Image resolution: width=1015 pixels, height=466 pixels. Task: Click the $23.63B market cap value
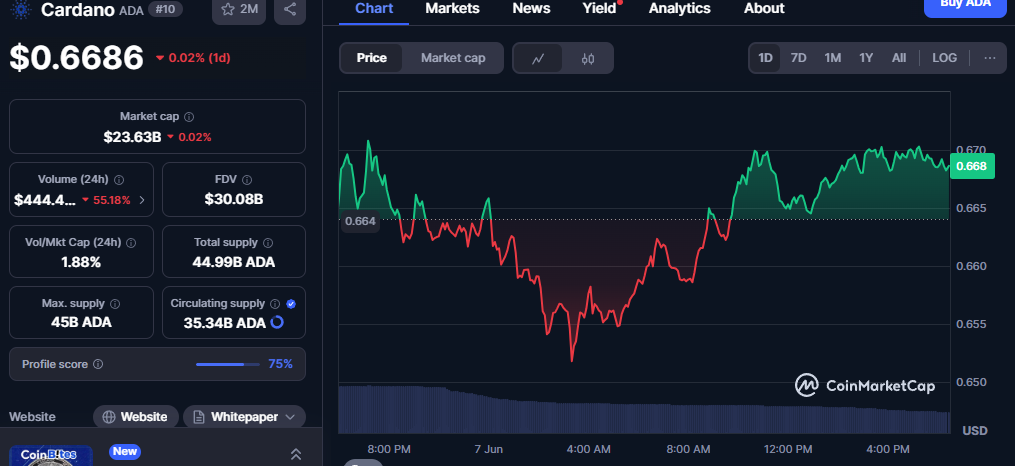tap(132, 137)
